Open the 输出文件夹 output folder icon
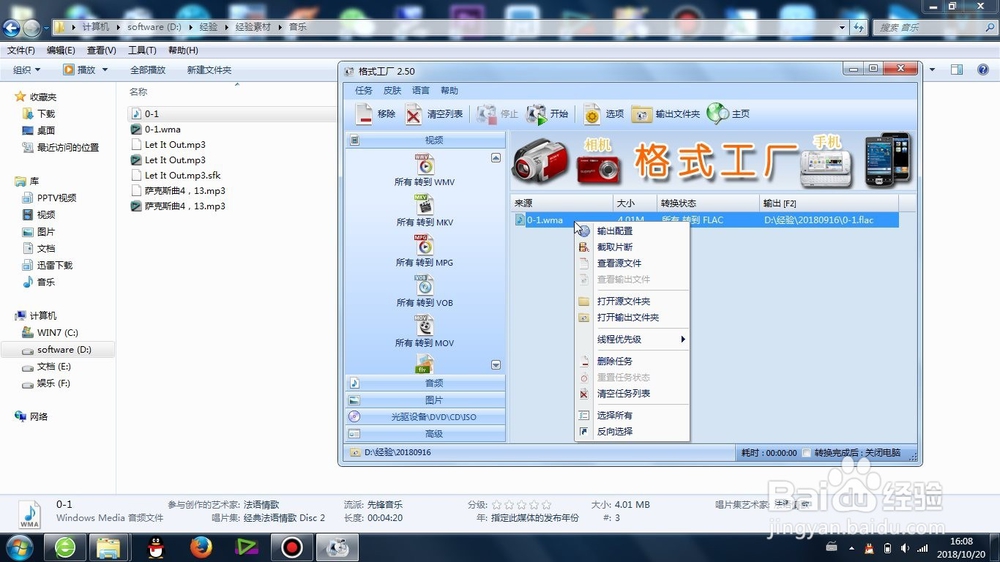This screenshot has height=562, width=1000. (x=641, y=114)
